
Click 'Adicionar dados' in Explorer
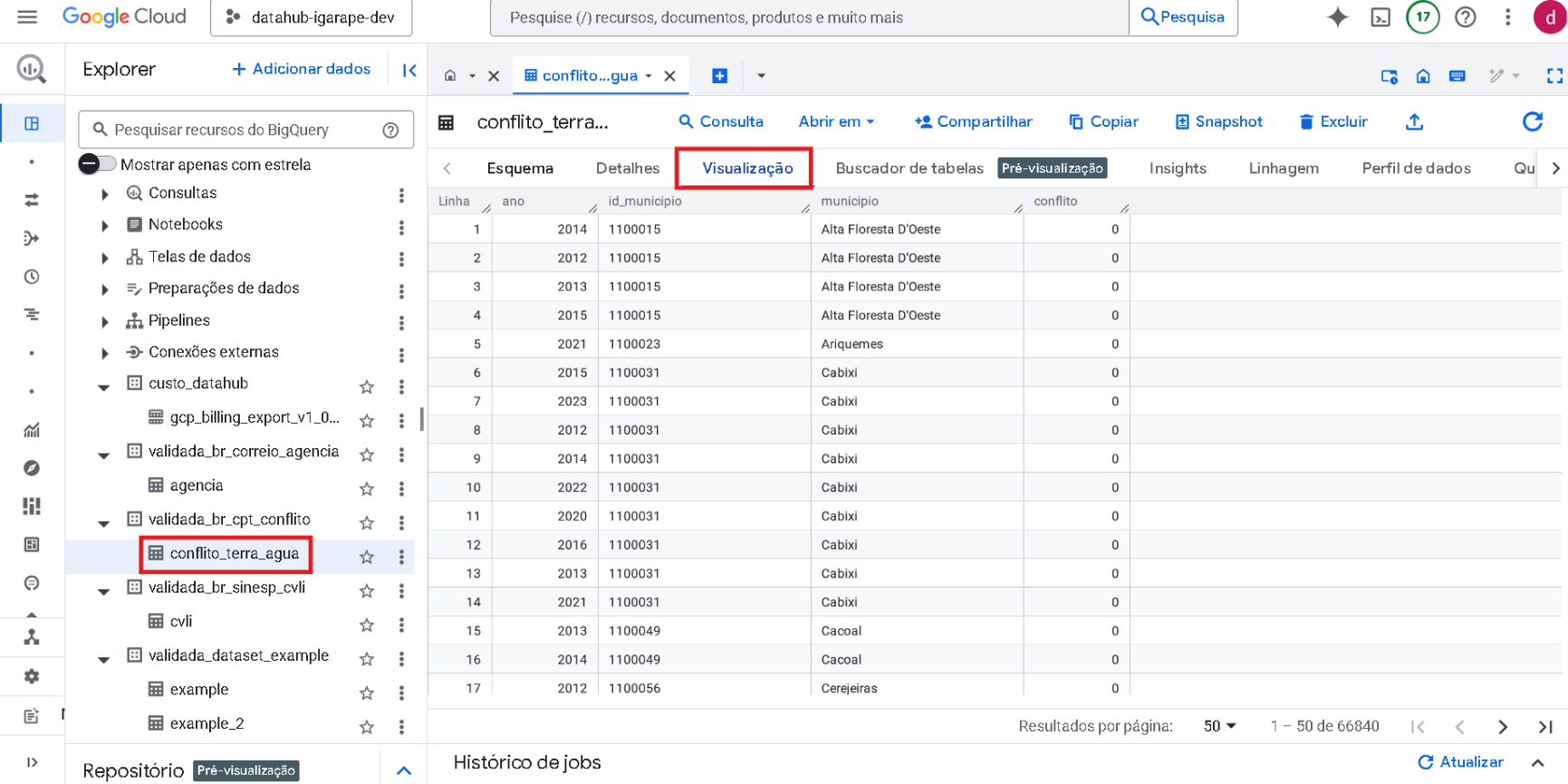pos(301,69)
